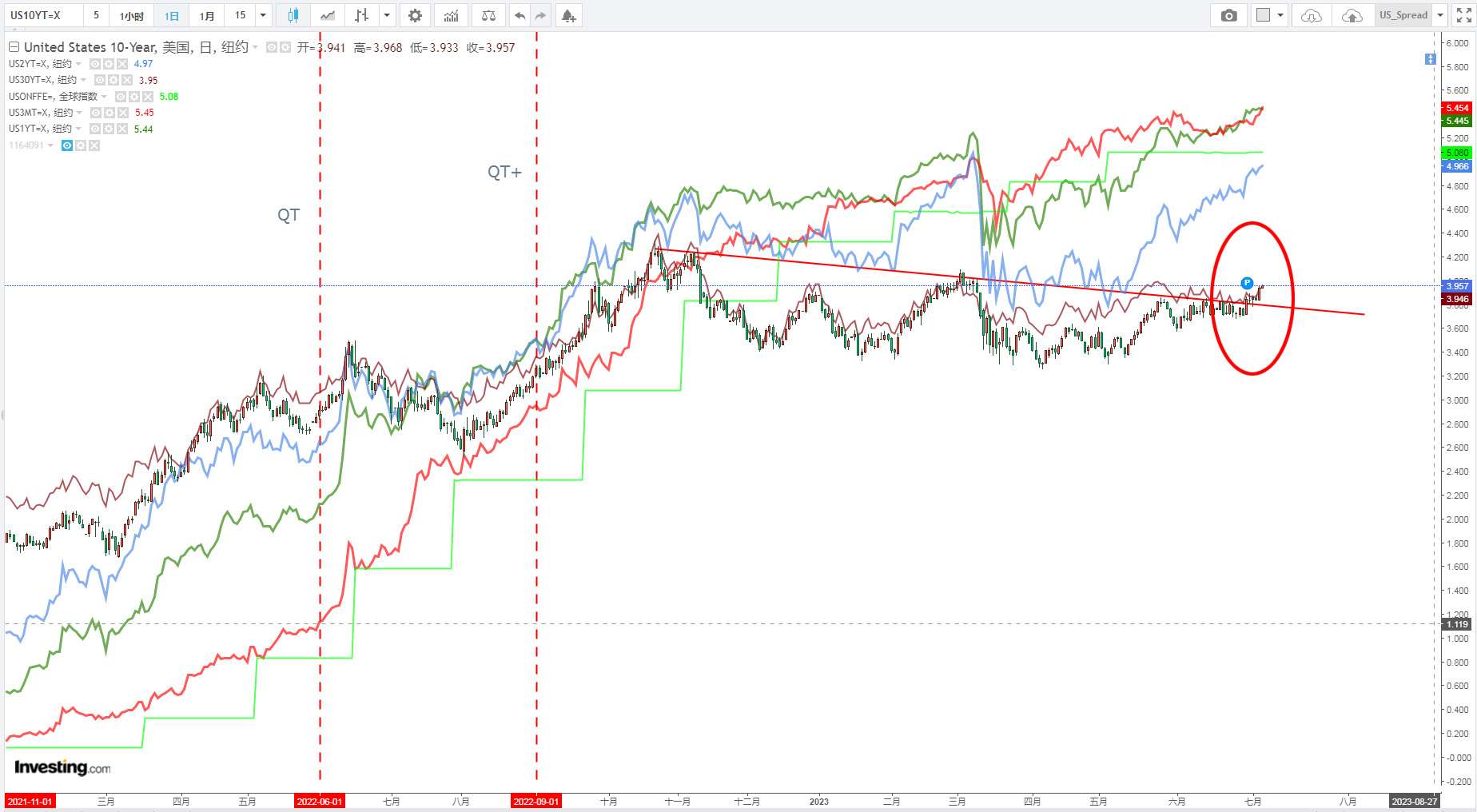This screenshot has width=1477, height=812.
Task: Open more chart styles dropdown arrow
Action: click(x=387, y=15)
